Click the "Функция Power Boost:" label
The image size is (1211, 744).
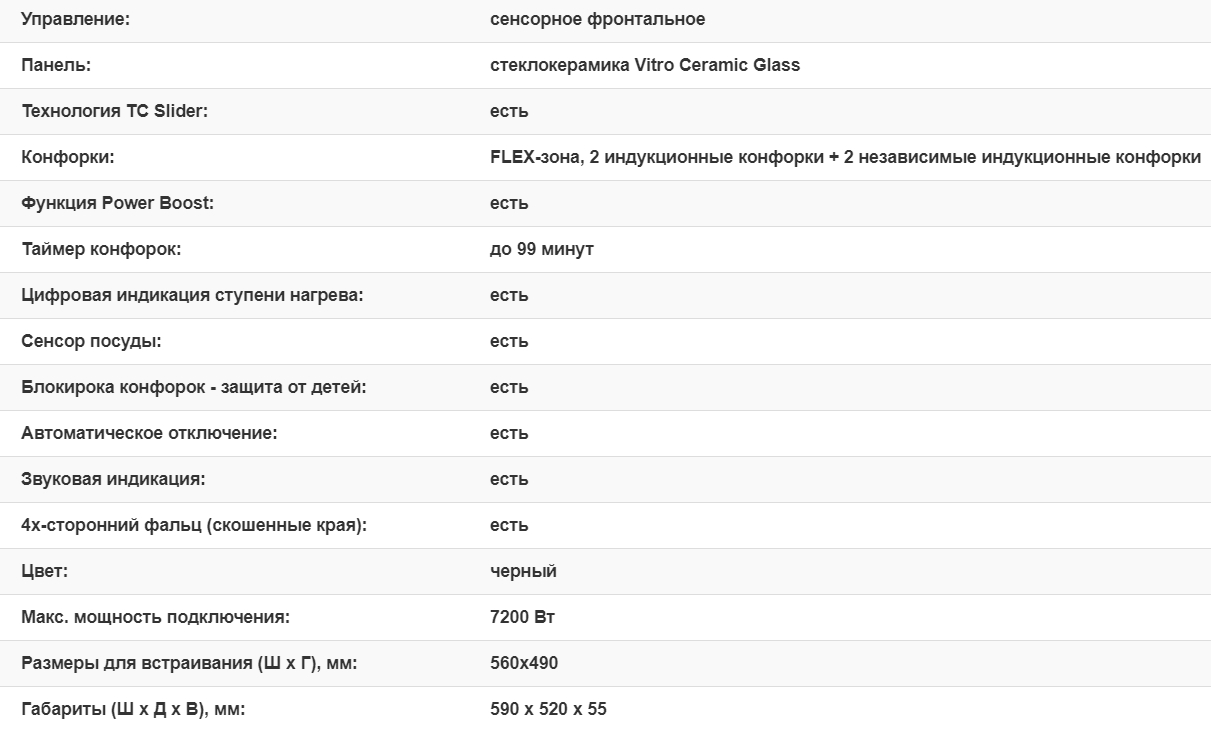118,203
